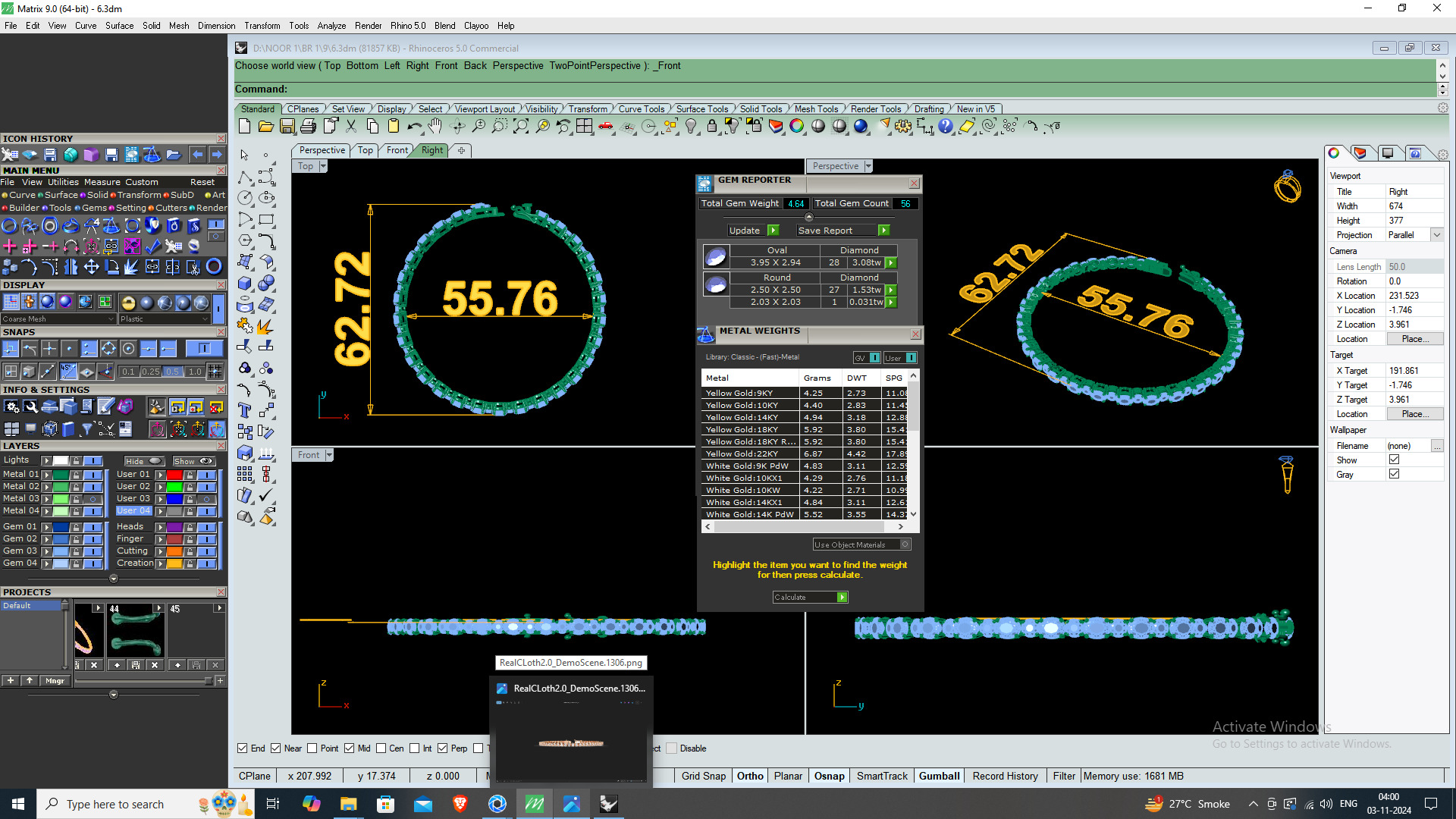Click the Undo arrow icon

[413, 127]
